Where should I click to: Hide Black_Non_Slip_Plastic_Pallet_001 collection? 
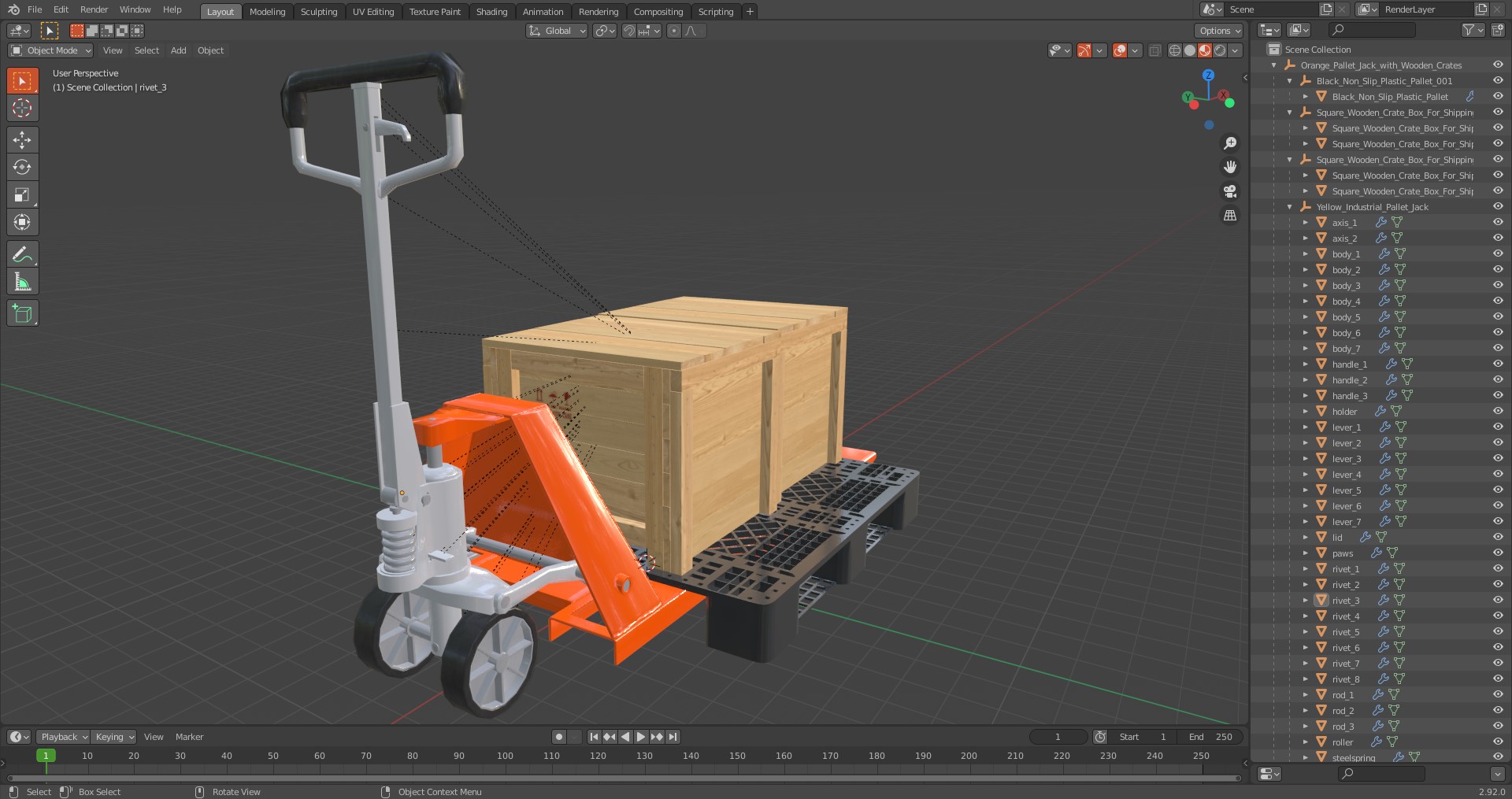tap(1498, 80)
